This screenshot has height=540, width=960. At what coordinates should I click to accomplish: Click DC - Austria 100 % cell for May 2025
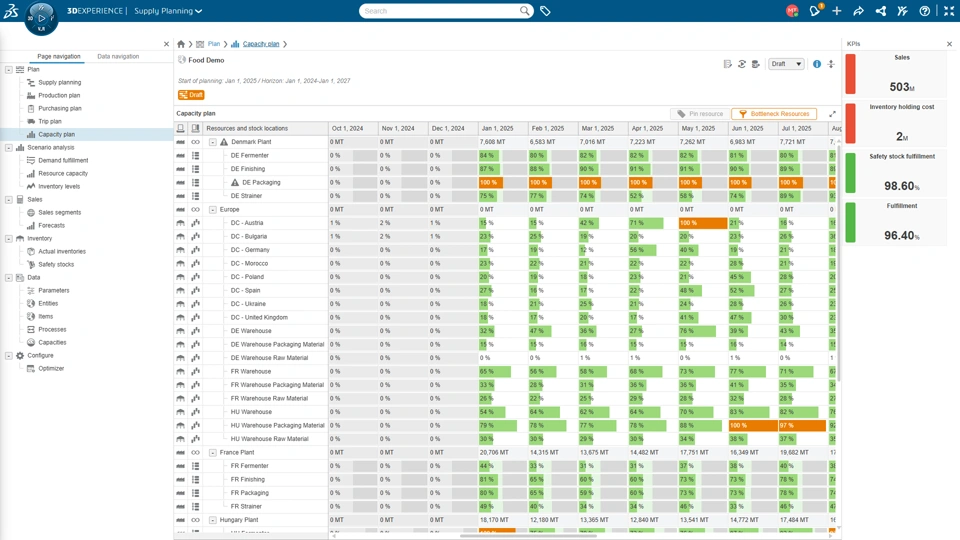pyautogui.click(x=703, y=223)
